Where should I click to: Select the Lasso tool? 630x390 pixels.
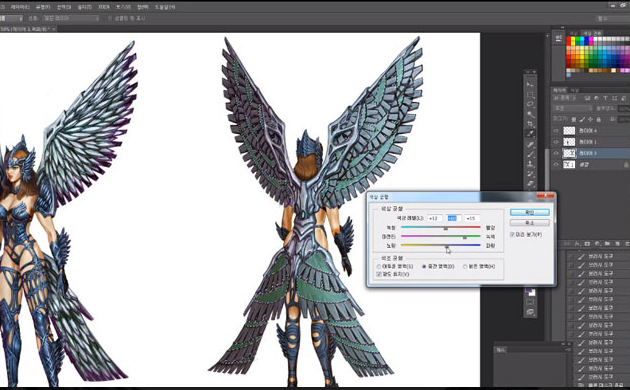coord(530,104)
